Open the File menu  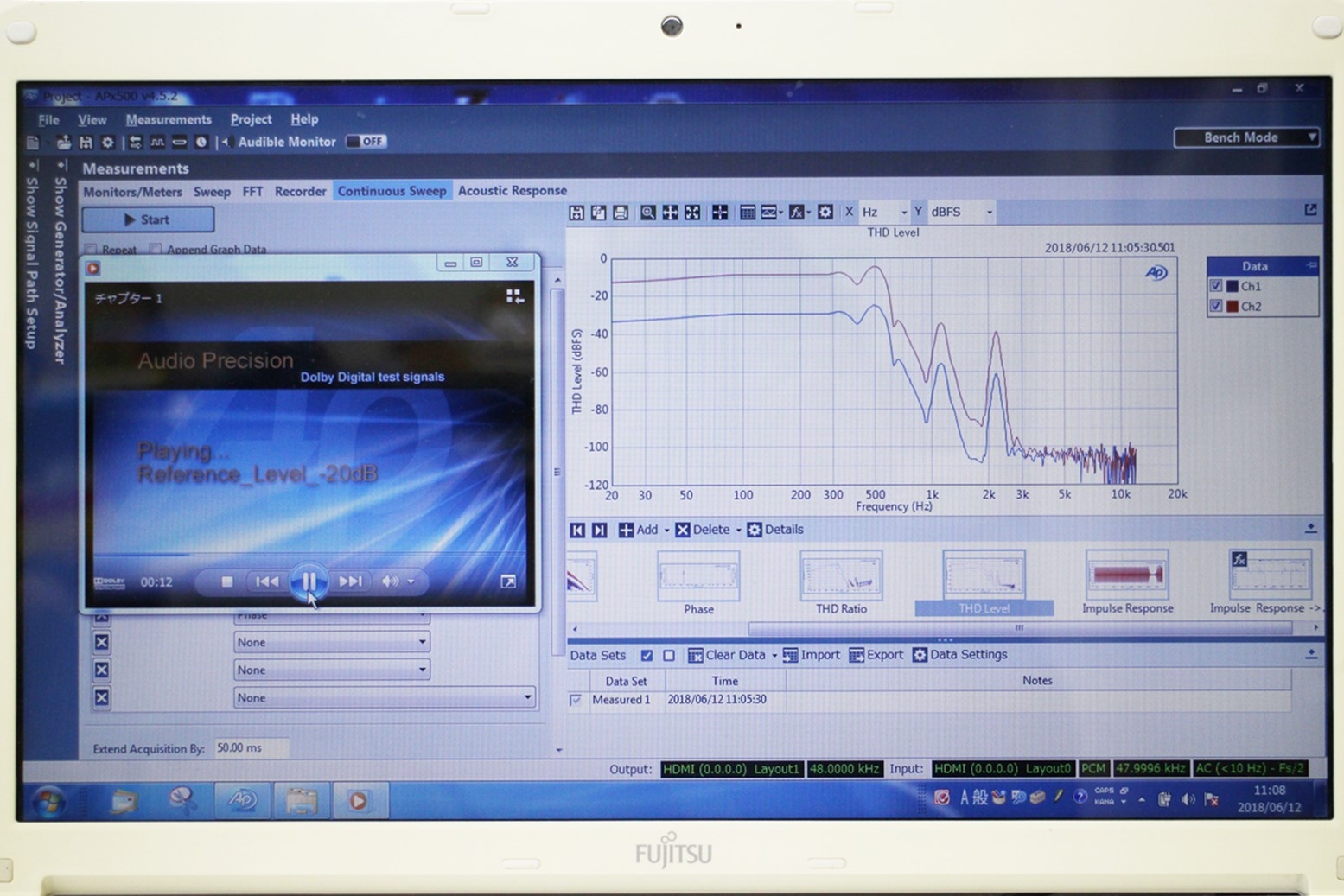click(48, 120)
